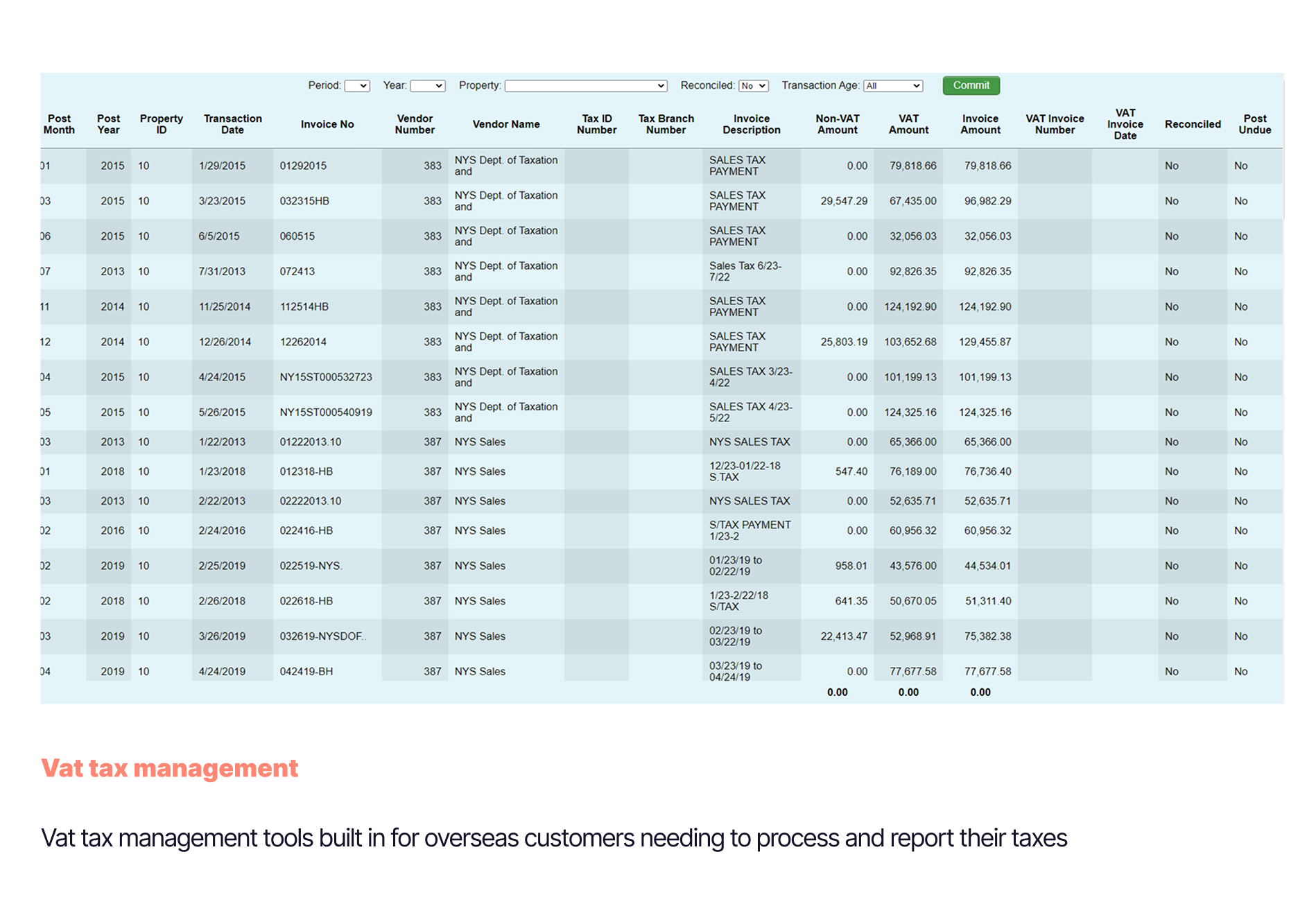Click the Reconciled column header

coord(1192,124)
